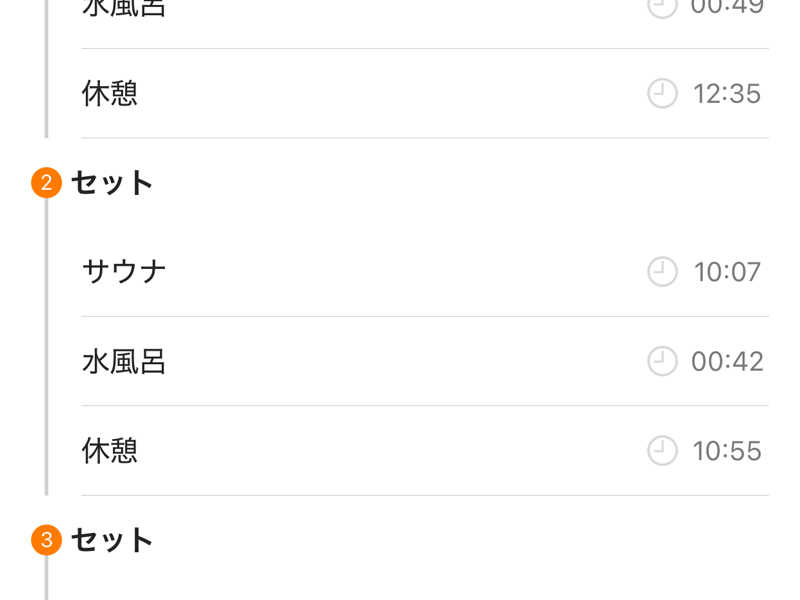Change the 00:42 cold bath time
This screenshot has width=800, height=600.
(x=727, y=361)
